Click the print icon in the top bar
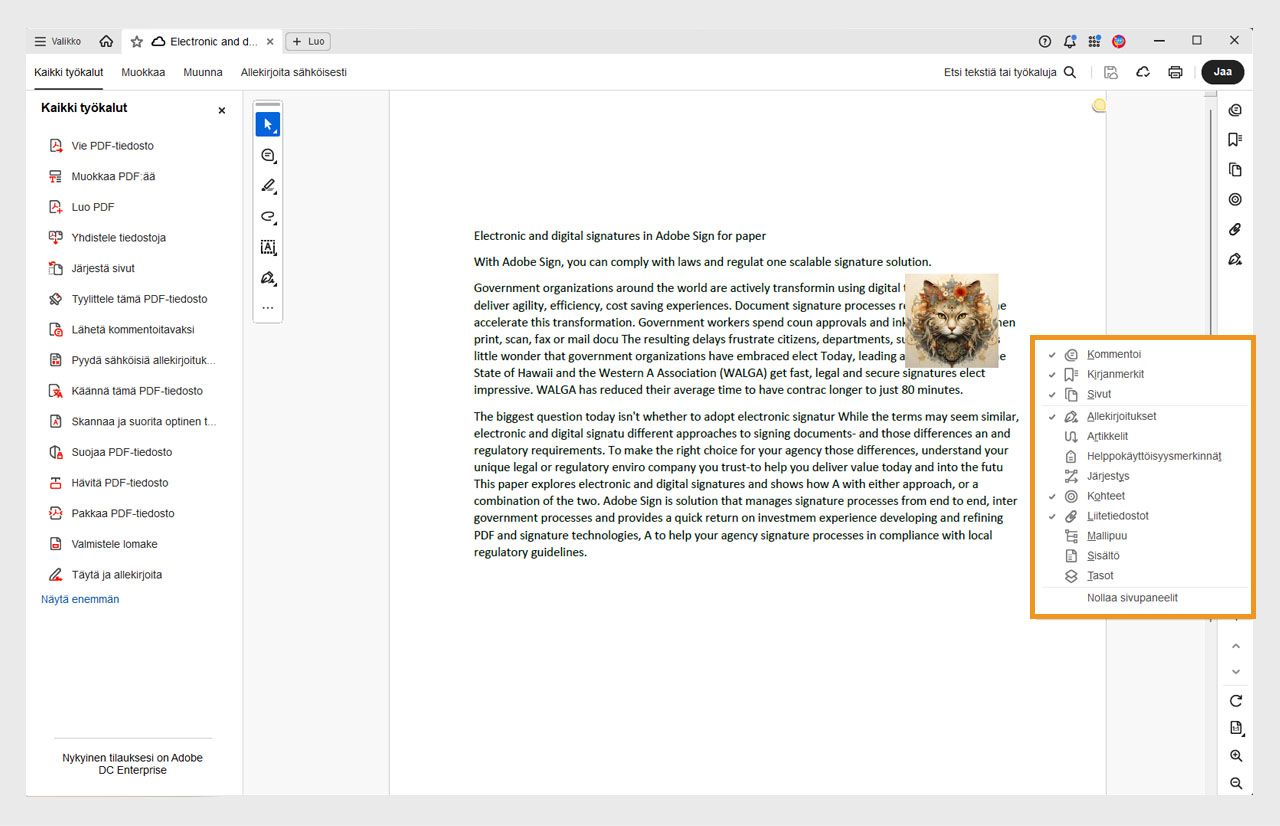Viewport: 1280px width, 826px height. (1175, 71)
